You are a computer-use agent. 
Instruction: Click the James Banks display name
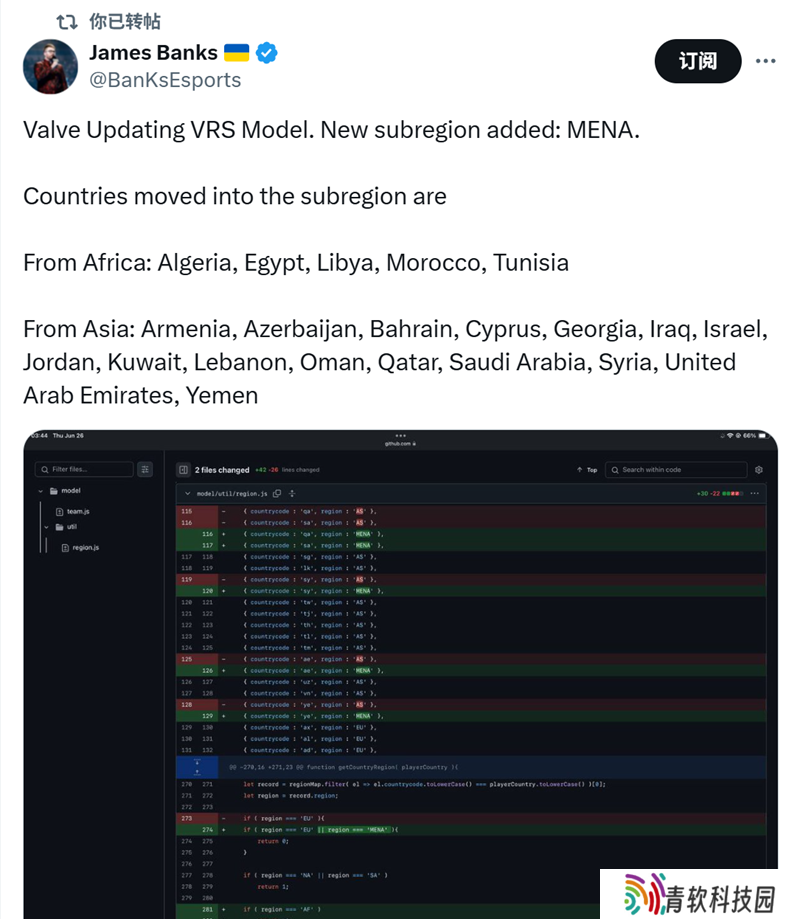pyautogui.click(x=153, y=53)
